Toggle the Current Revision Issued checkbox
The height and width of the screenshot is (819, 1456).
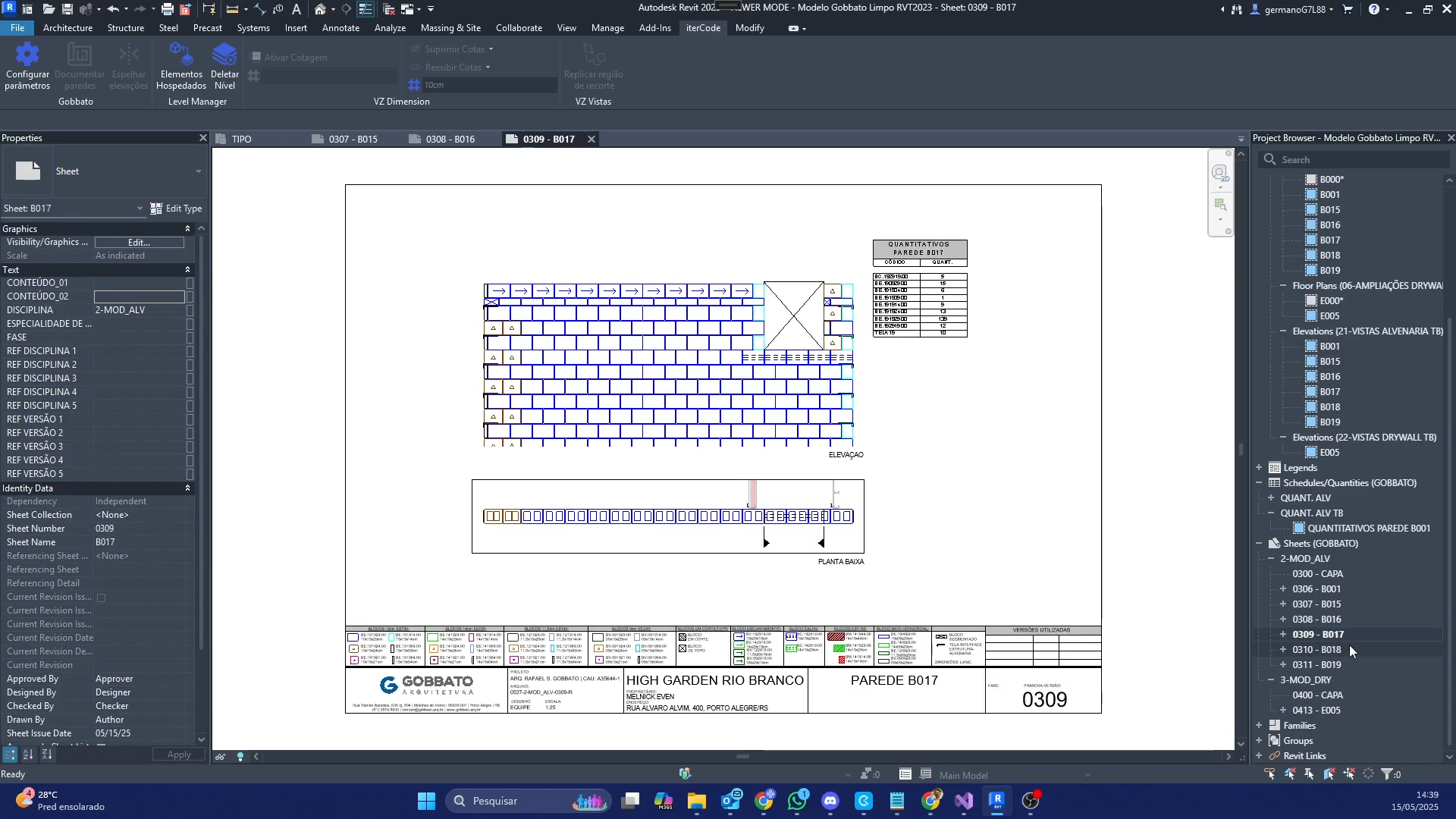point(101,598)
